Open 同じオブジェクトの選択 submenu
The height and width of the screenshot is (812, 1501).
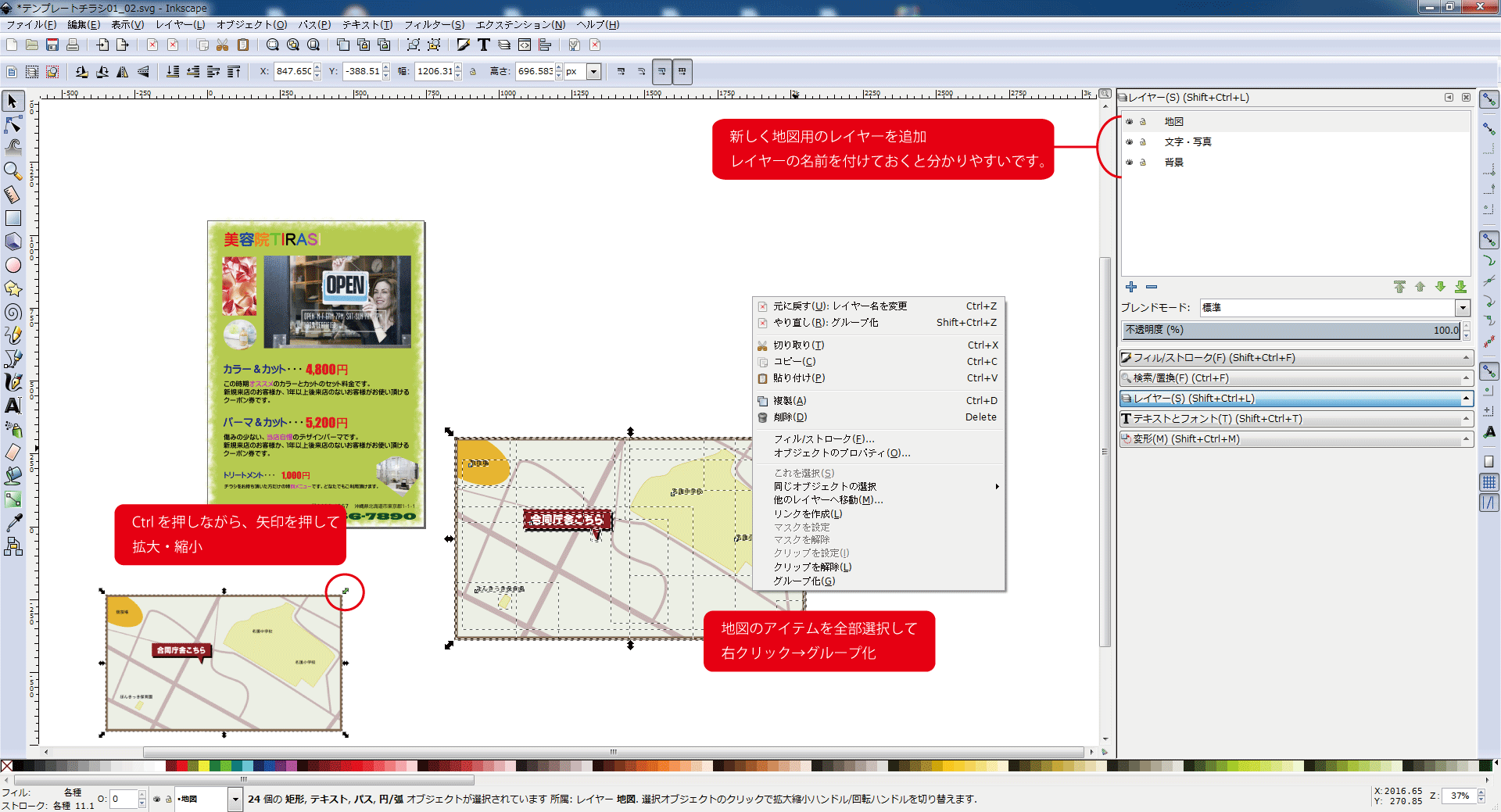coord(879,487)
